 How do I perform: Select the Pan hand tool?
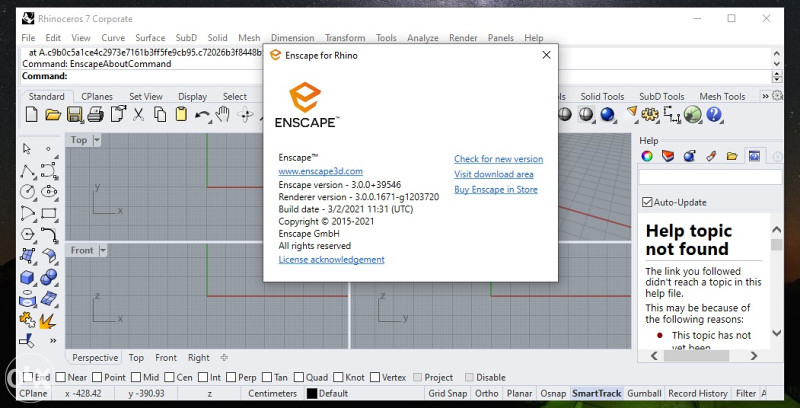222,114
